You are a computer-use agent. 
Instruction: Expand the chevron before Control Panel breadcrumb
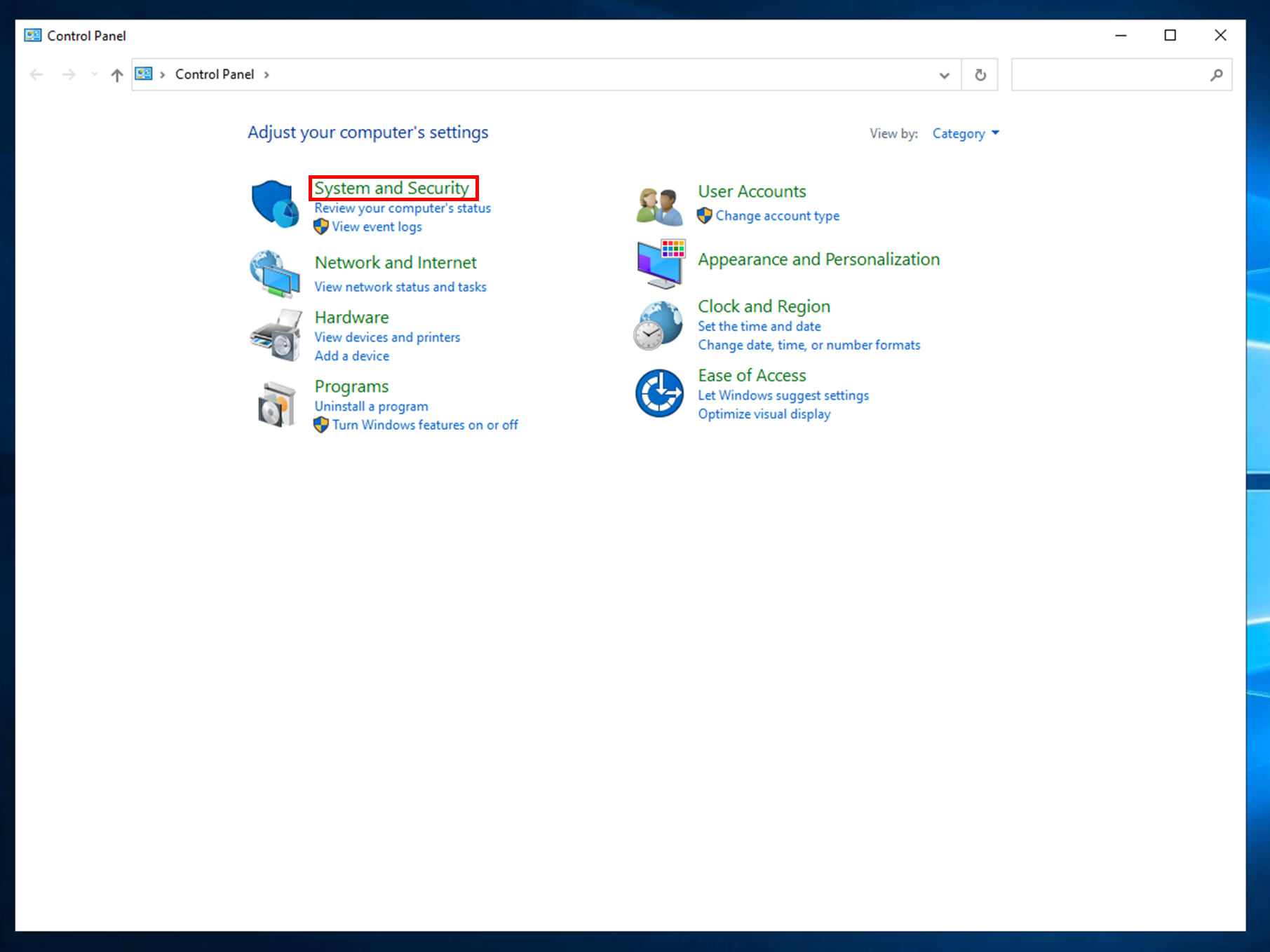tap(163, 74)
